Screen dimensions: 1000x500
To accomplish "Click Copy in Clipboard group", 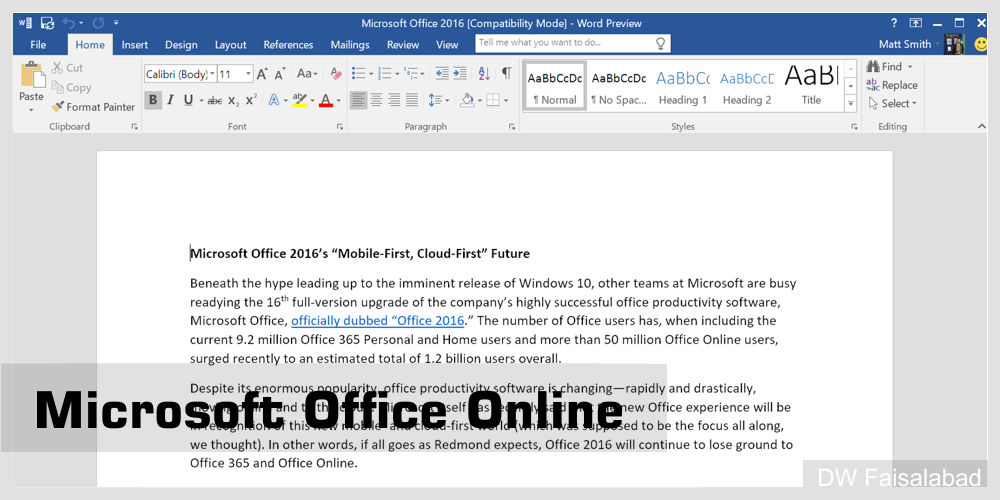I will coord(71,87).
